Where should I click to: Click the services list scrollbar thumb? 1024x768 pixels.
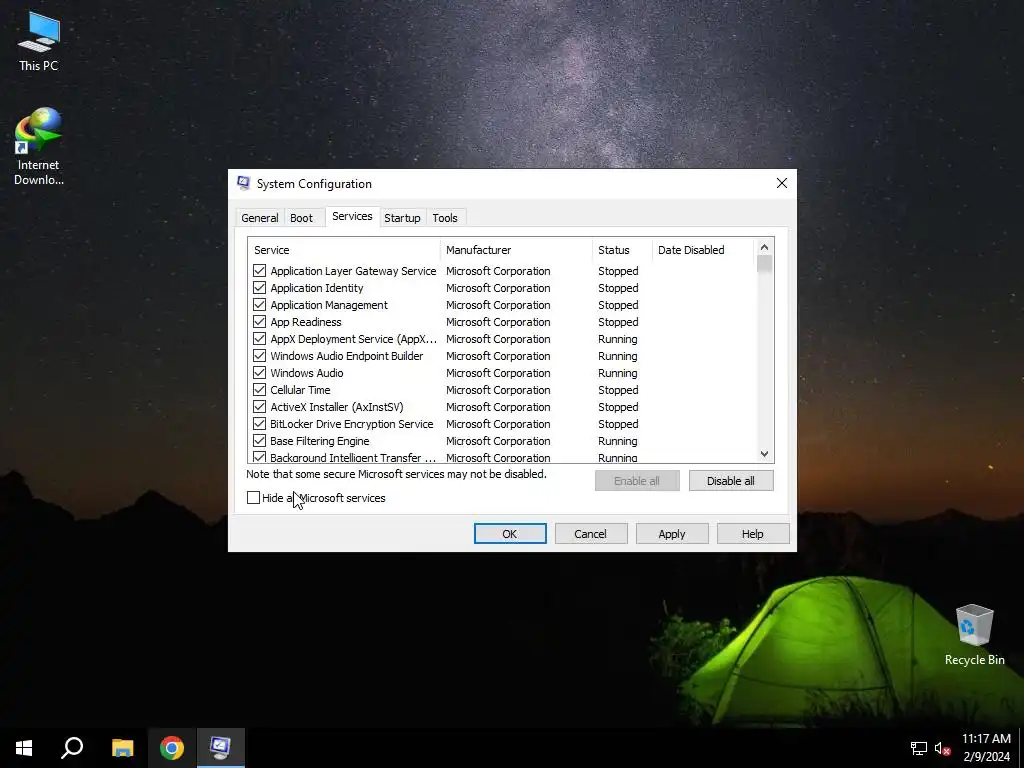[764, 264]
